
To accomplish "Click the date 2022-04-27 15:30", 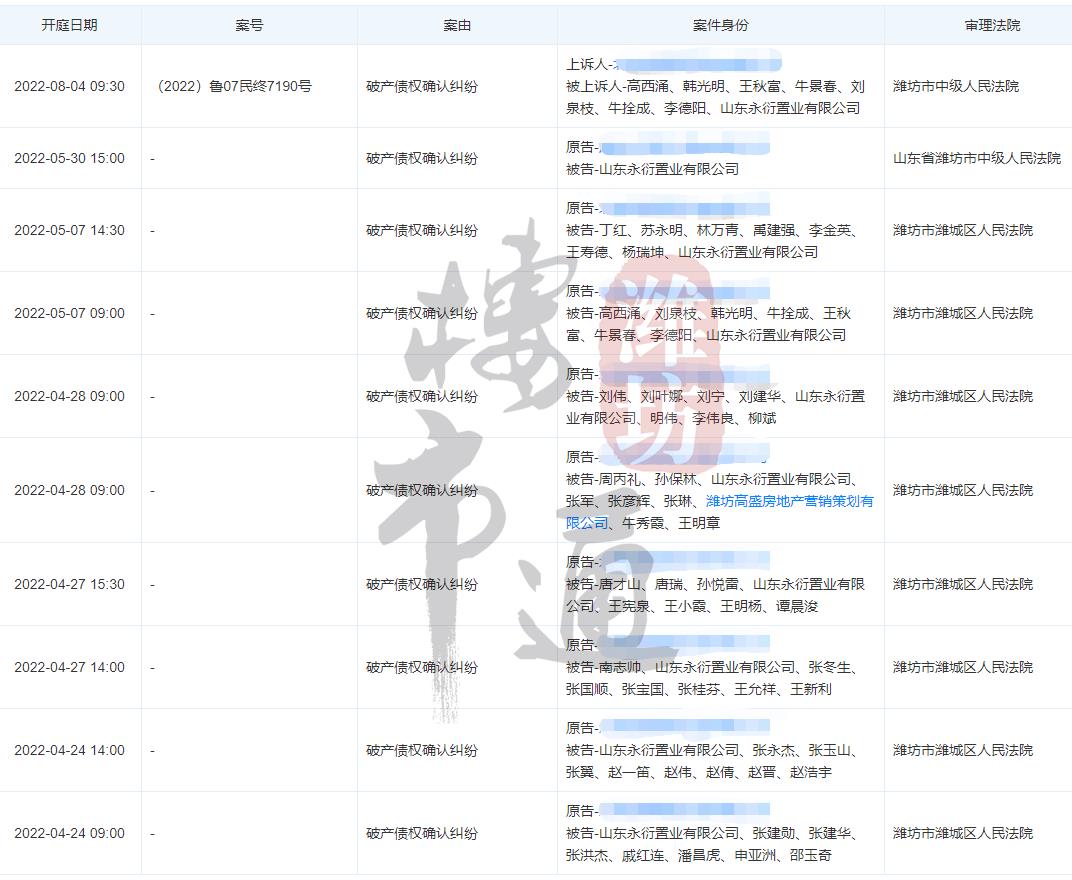I will pos(69,584).
